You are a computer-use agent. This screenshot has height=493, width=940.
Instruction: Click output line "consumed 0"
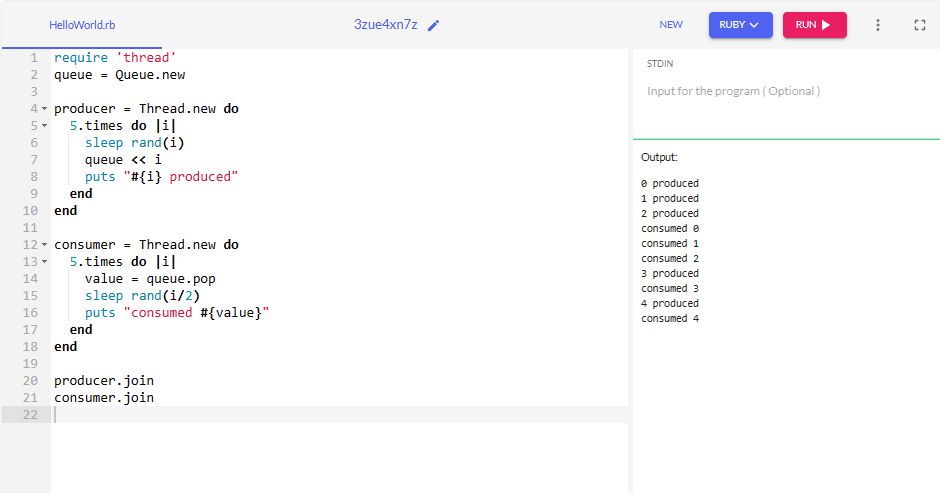click(670, 228)
